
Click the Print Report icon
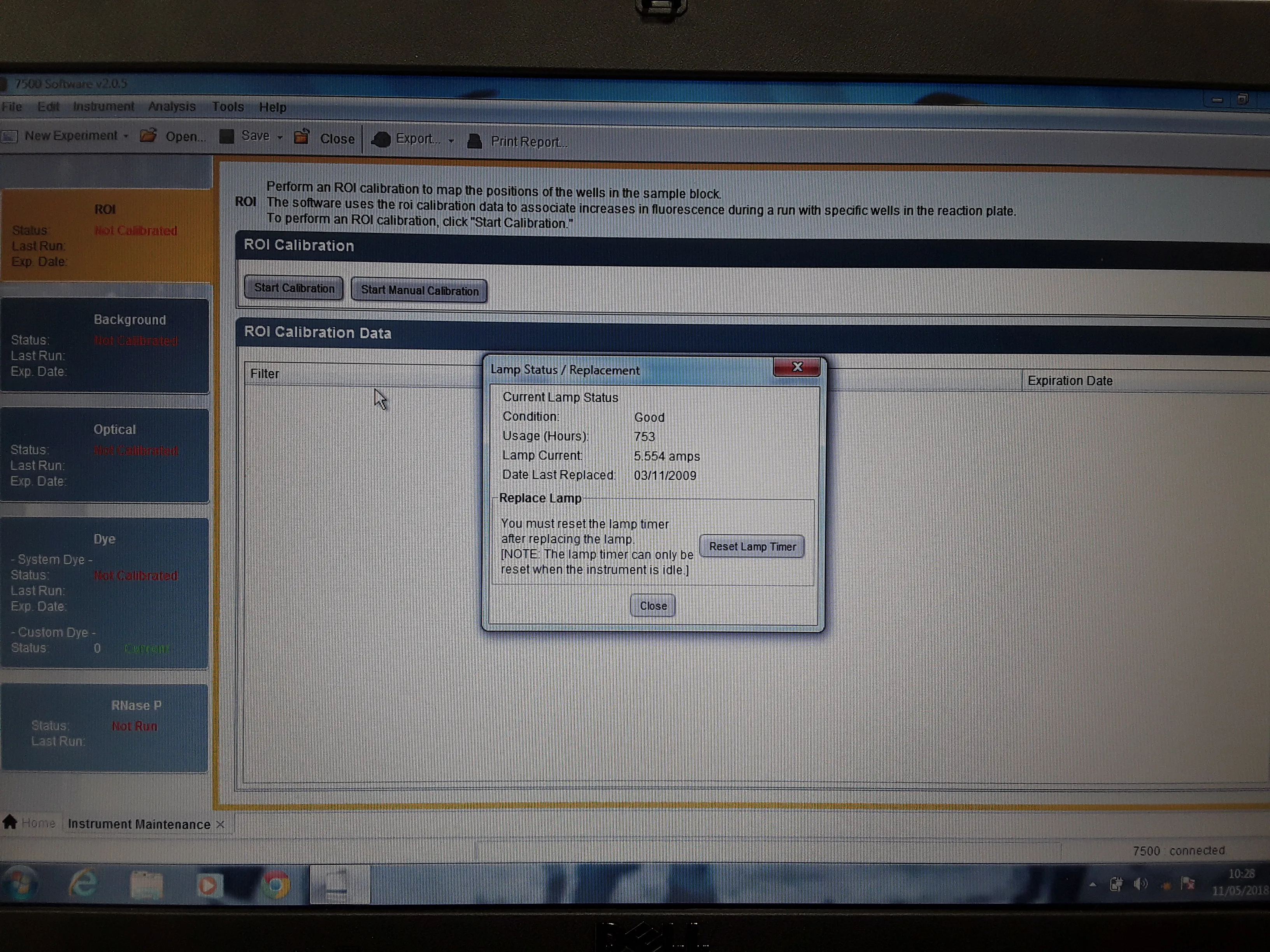tap(475, 141)
